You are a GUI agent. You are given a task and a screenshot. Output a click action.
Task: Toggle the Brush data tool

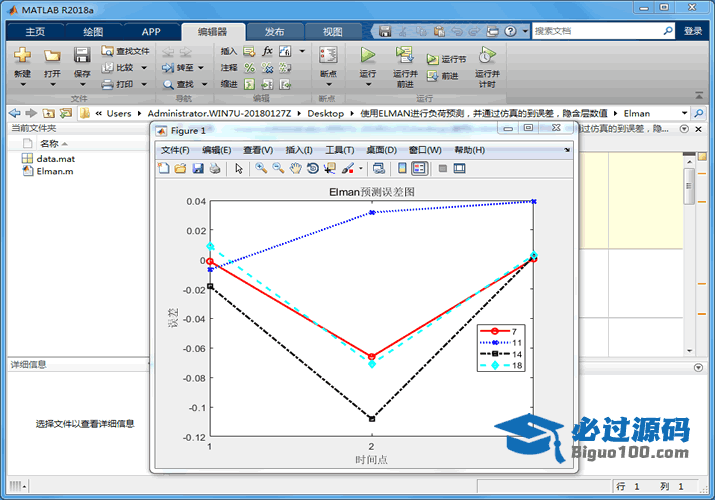click(348, 168)
